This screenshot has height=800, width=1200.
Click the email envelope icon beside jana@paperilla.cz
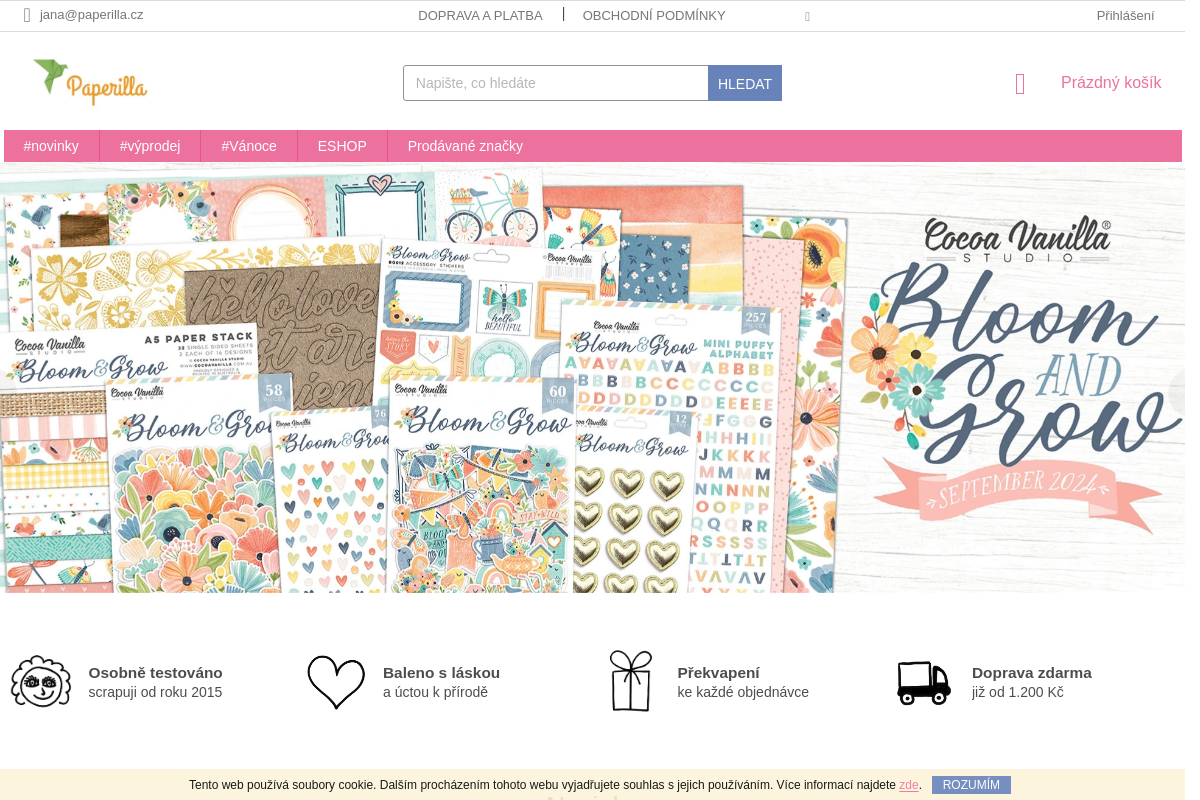click(x=27, y=15)
